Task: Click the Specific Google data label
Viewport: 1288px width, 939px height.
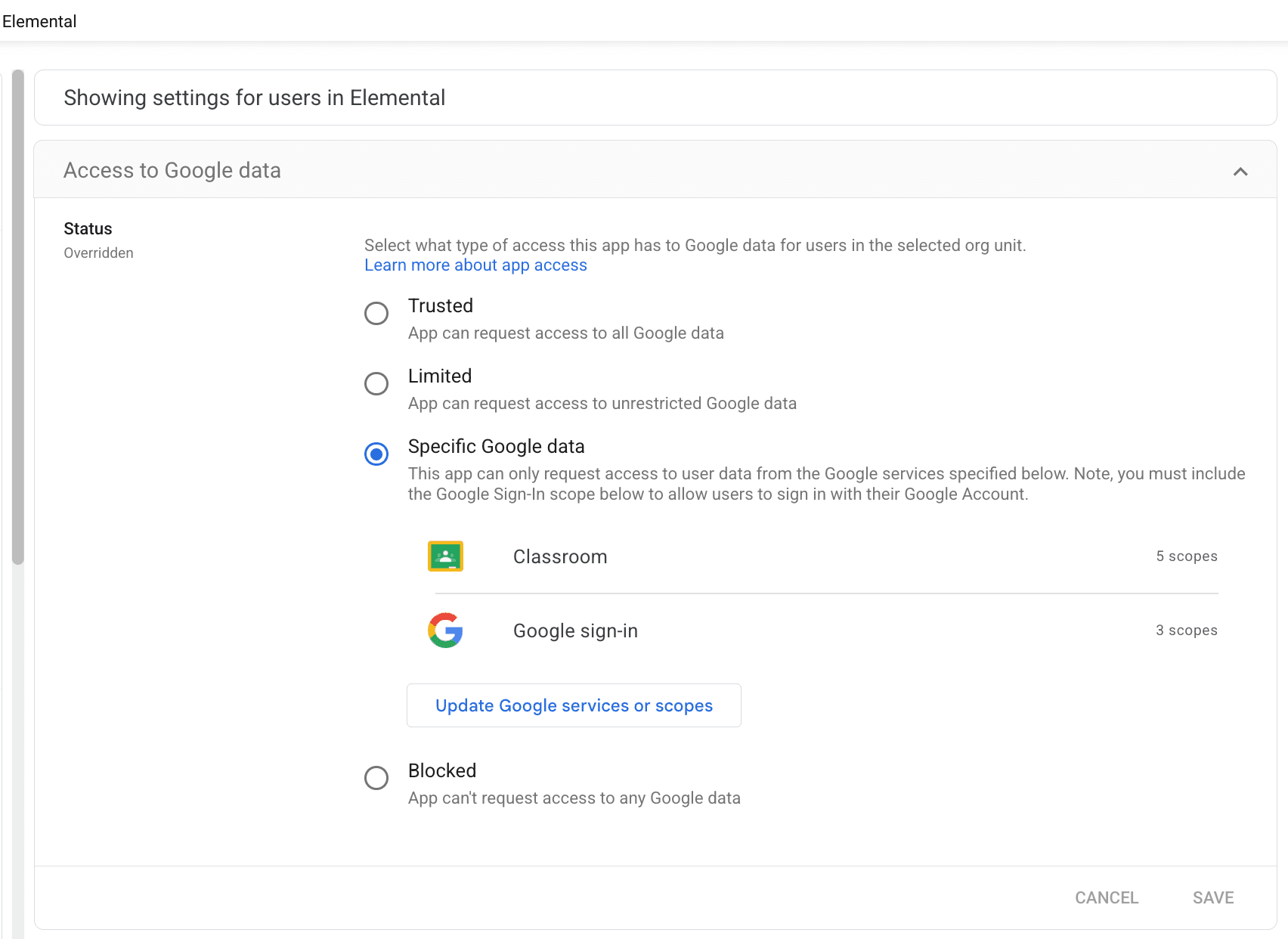Action: 497,446
